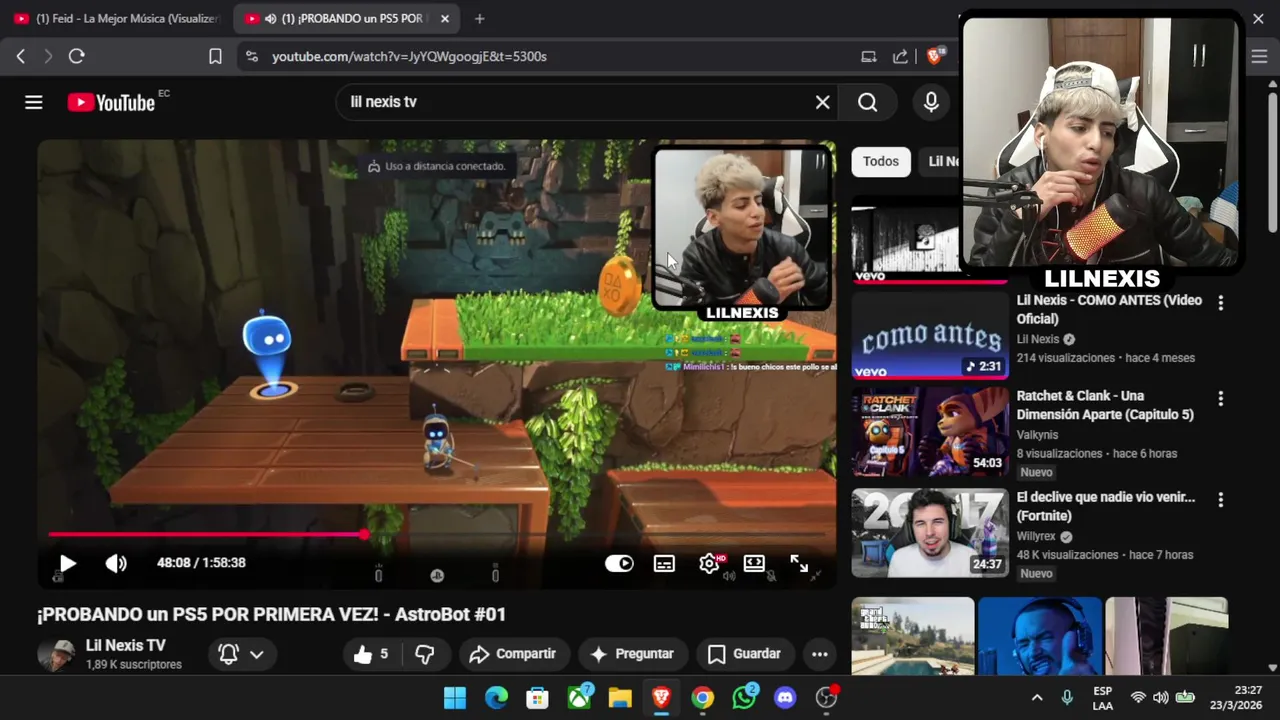This screenshot has height=720, width=1280.
Task: Click the como antes video thumbnail
Action: coord(930,335)
